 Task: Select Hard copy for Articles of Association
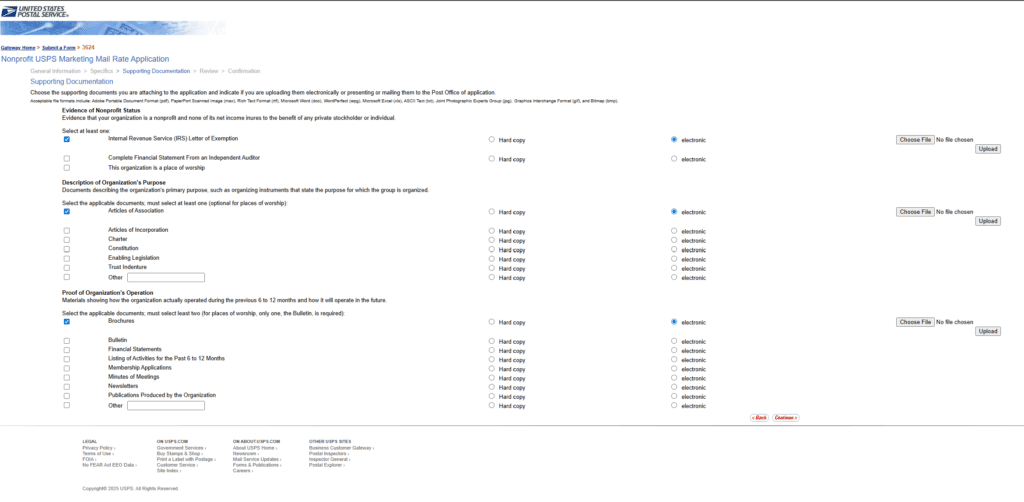[492, 212]
